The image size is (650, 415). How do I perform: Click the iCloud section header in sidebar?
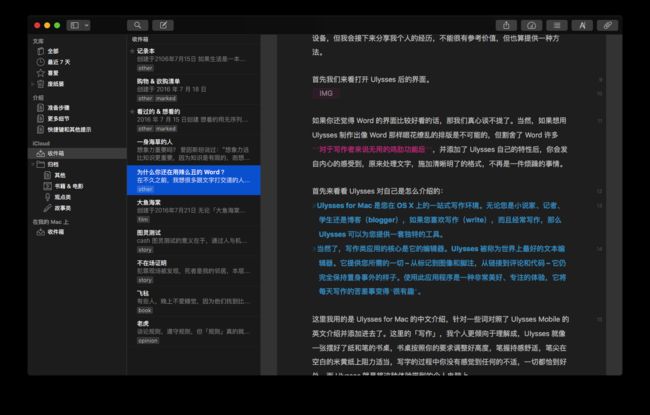(41, 143)
